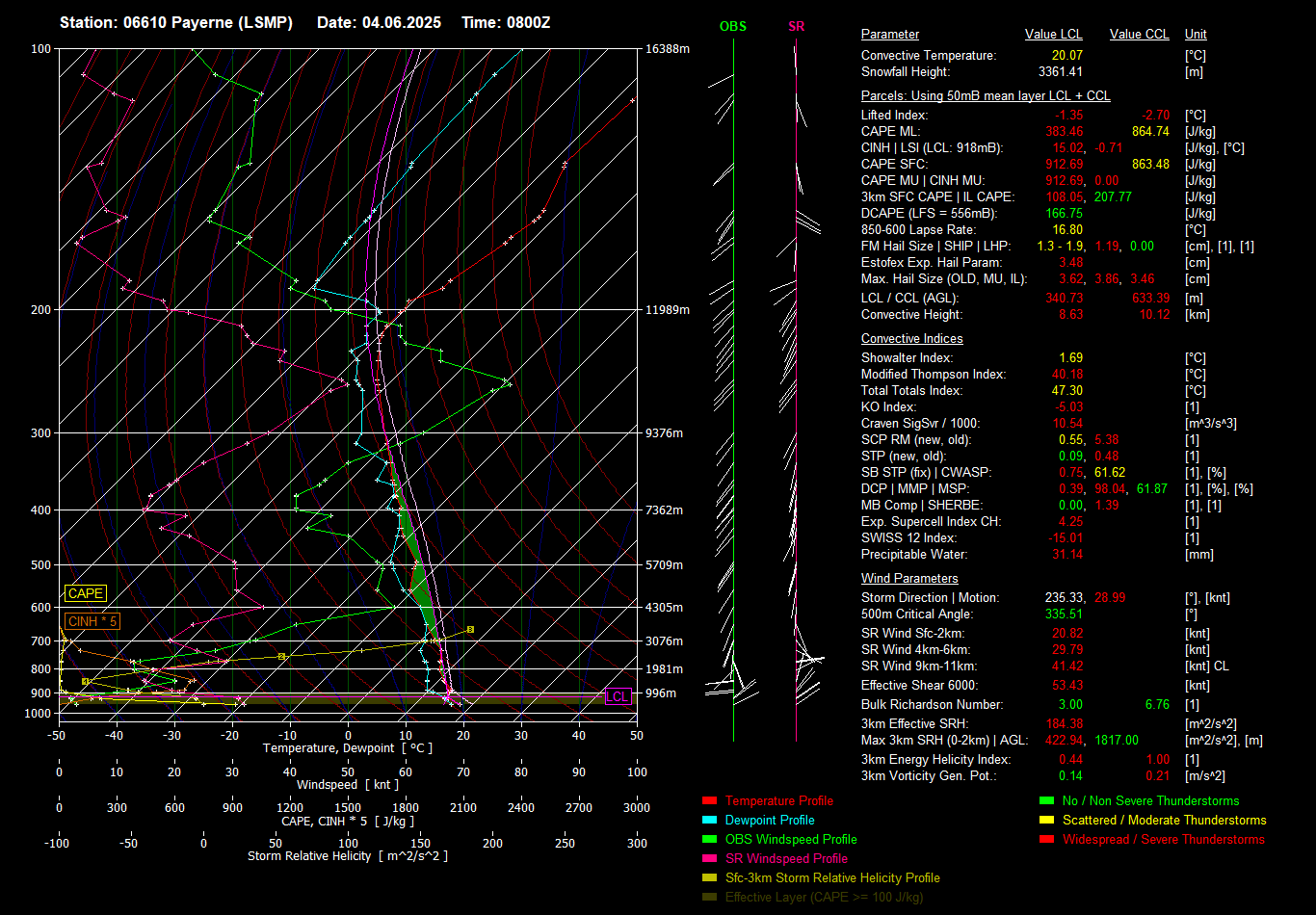Click the green No / Non Severe Thunderstorms swatch
The image size is (1316, 915).
[x=1046, y=801]
